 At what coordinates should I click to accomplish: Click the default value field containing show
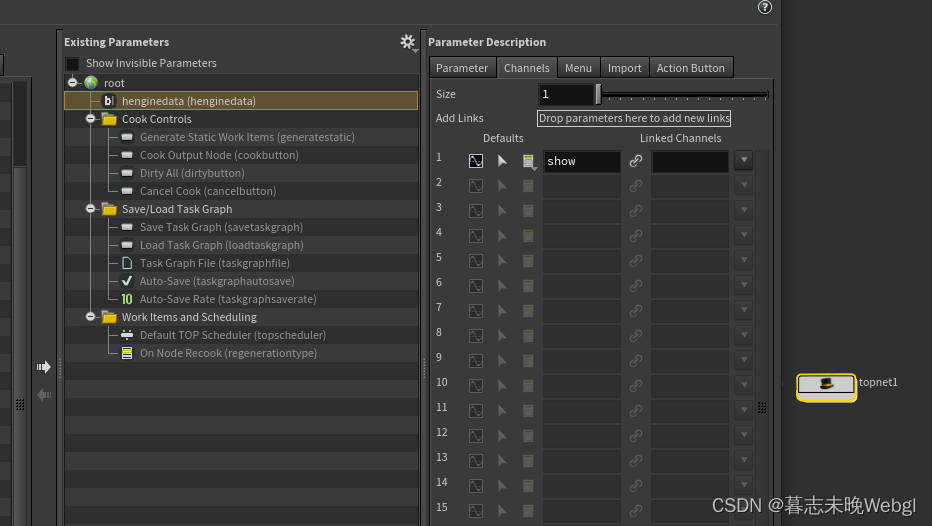[581, 161]
